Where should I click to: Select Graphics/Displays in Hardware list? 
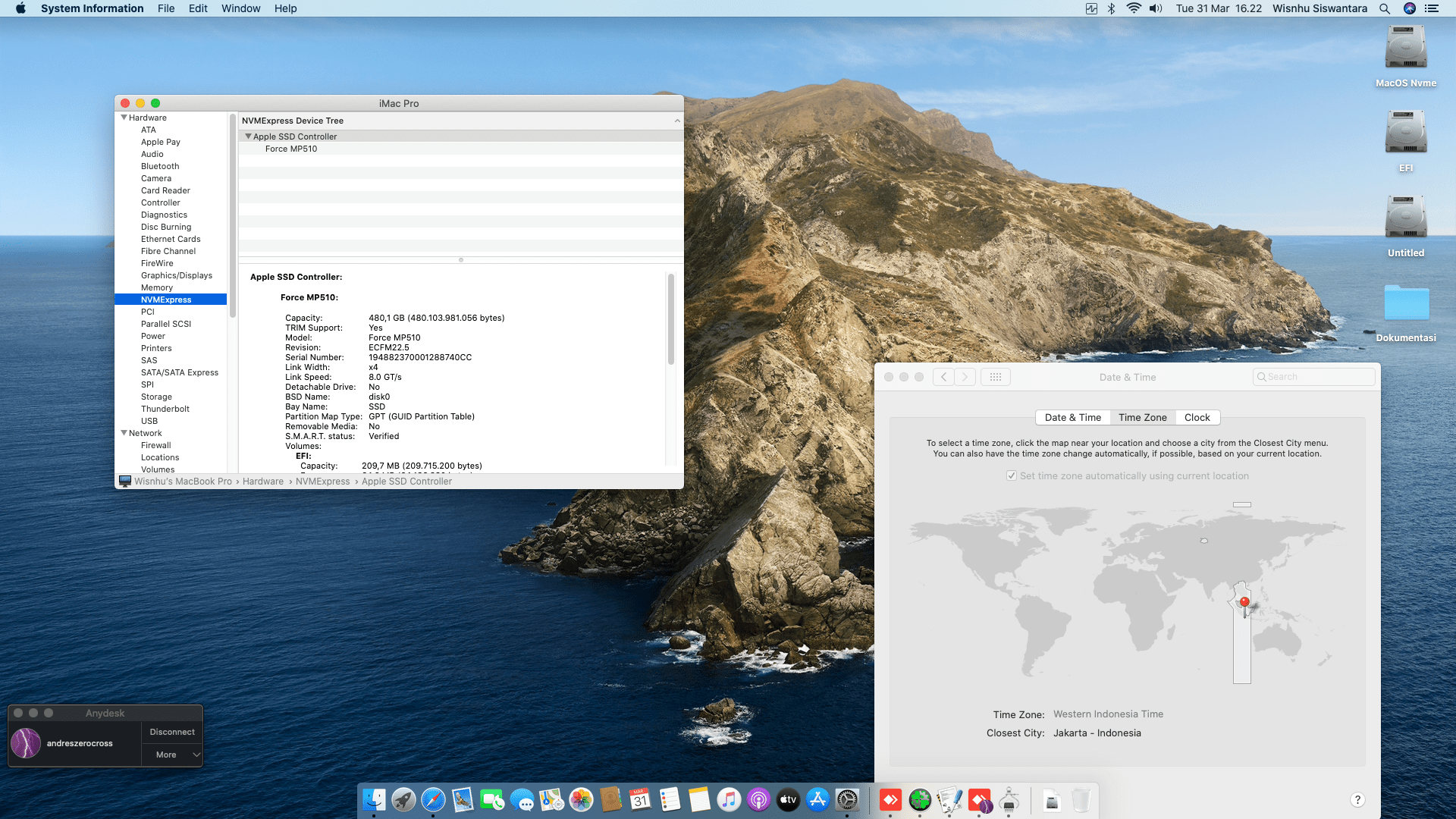[176, 275]
